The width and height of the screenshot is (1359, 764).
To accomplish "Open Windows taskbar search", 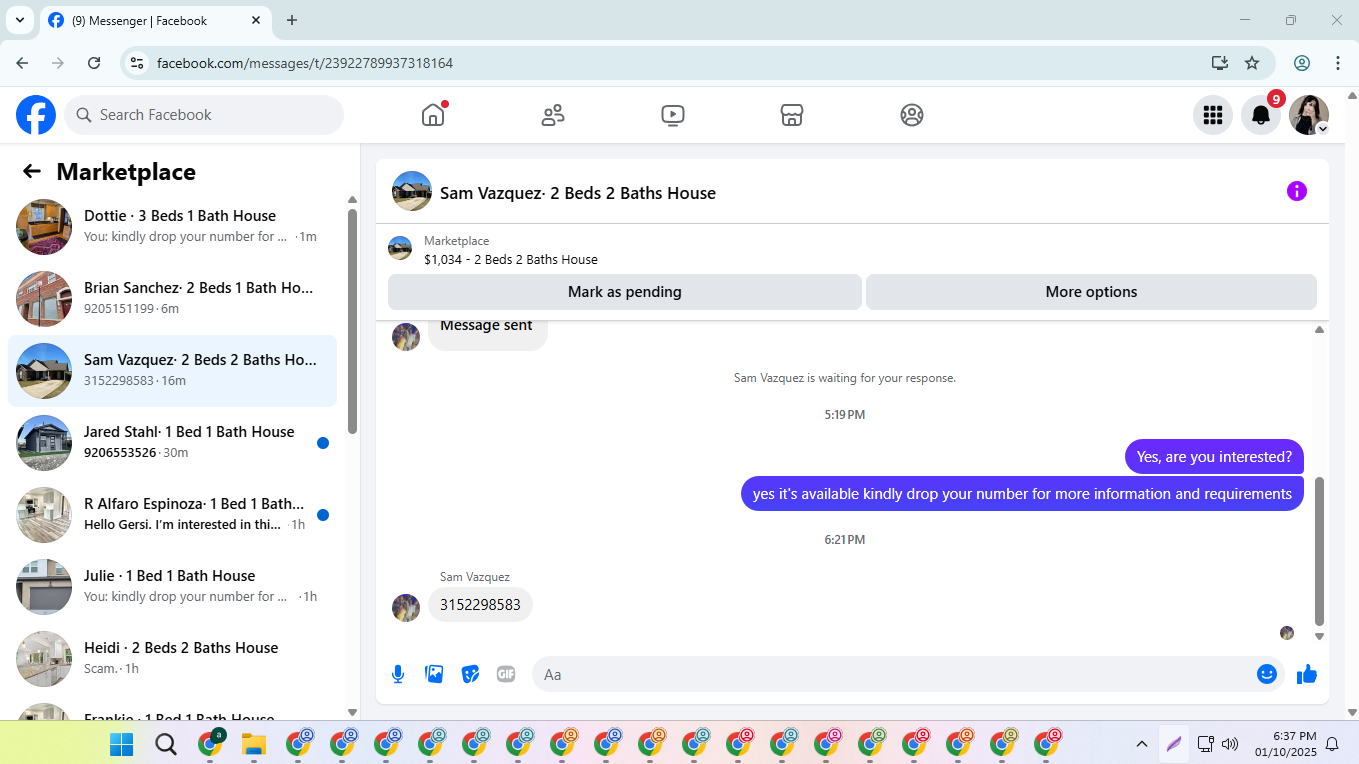I will [x=166, y=744].
